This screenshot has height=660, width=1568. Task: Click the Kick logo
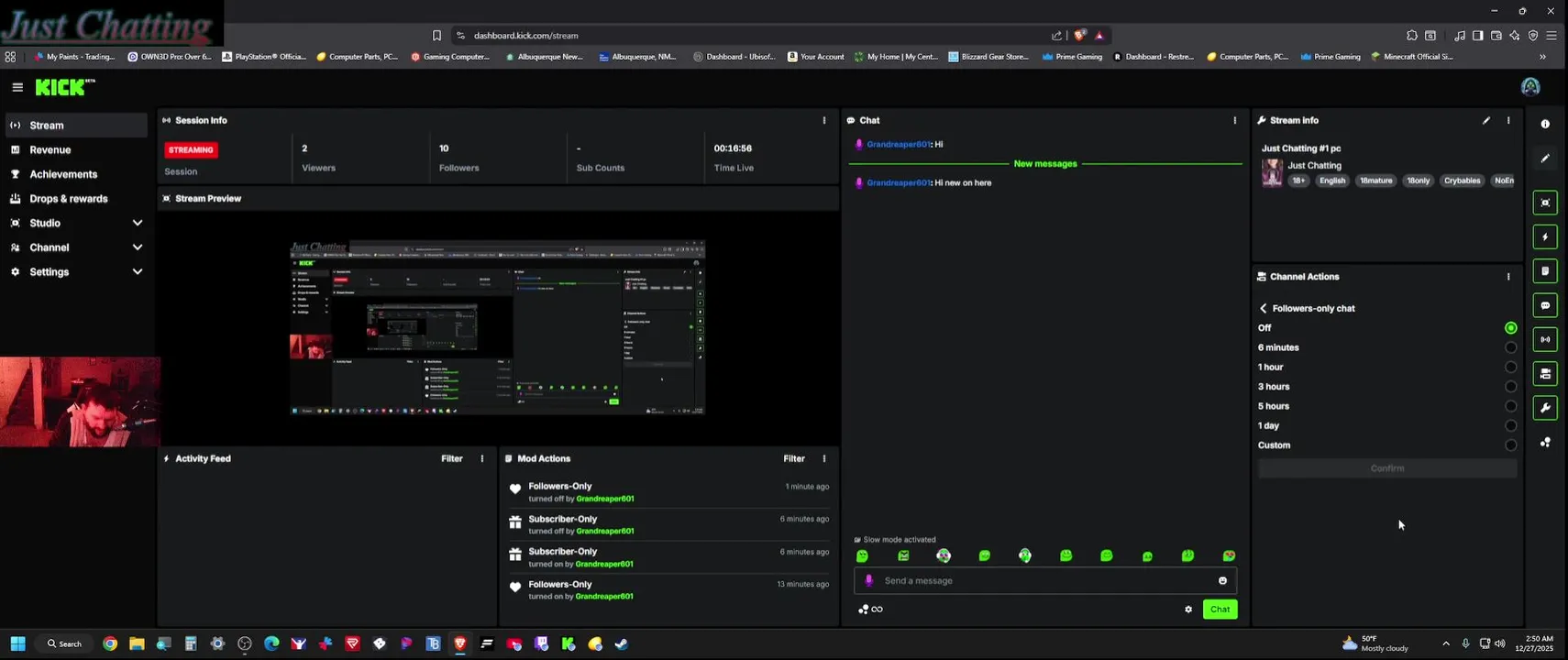(x=64, y=87)
